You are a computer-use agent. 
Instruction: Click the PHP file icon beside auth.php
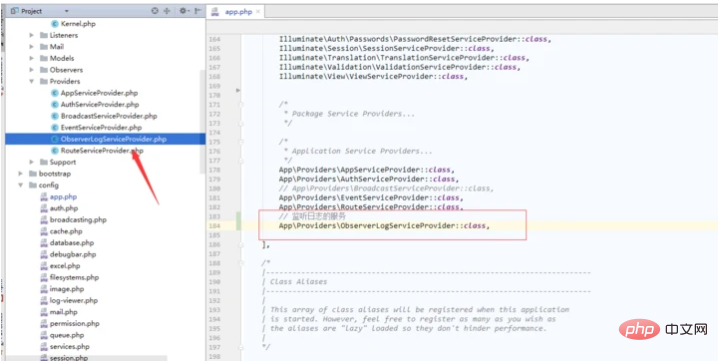coord(44,208)
